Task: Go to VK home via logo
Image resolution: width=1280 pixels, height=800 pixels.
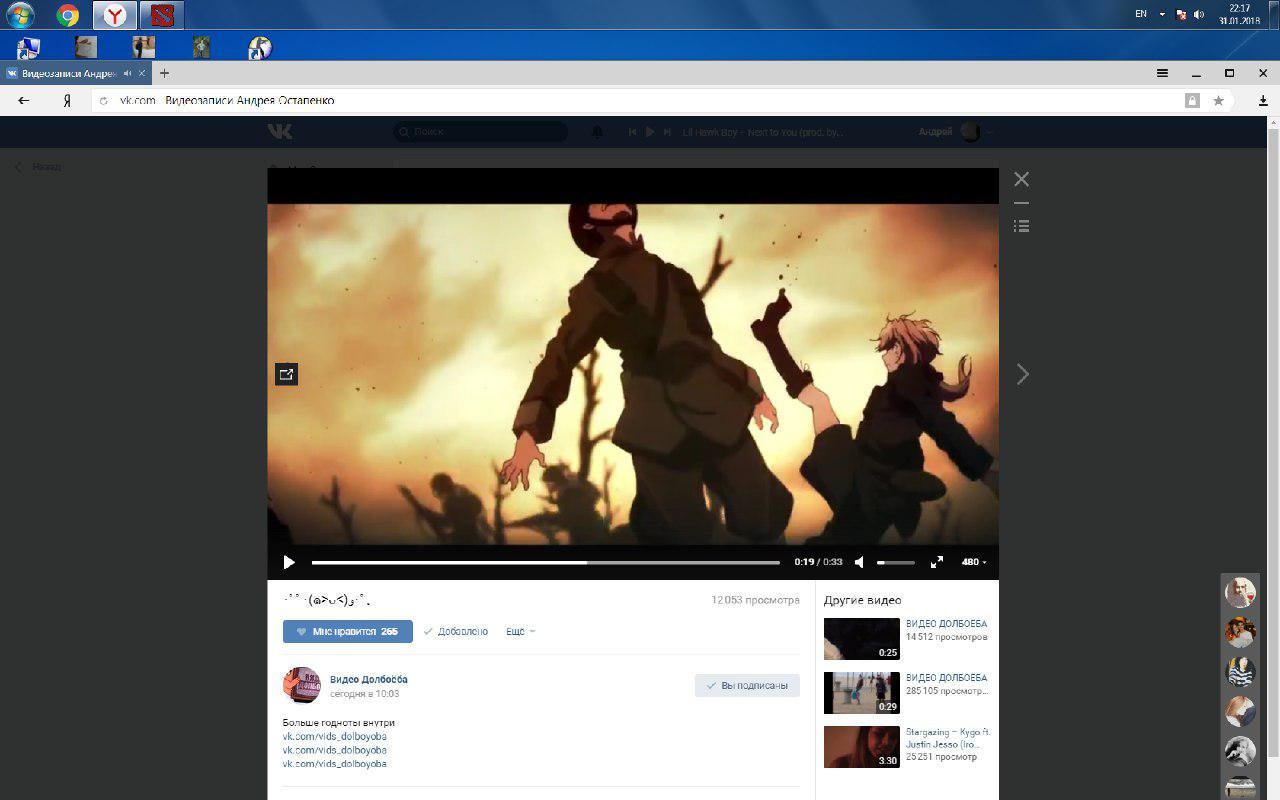Action: click(280, 132)
